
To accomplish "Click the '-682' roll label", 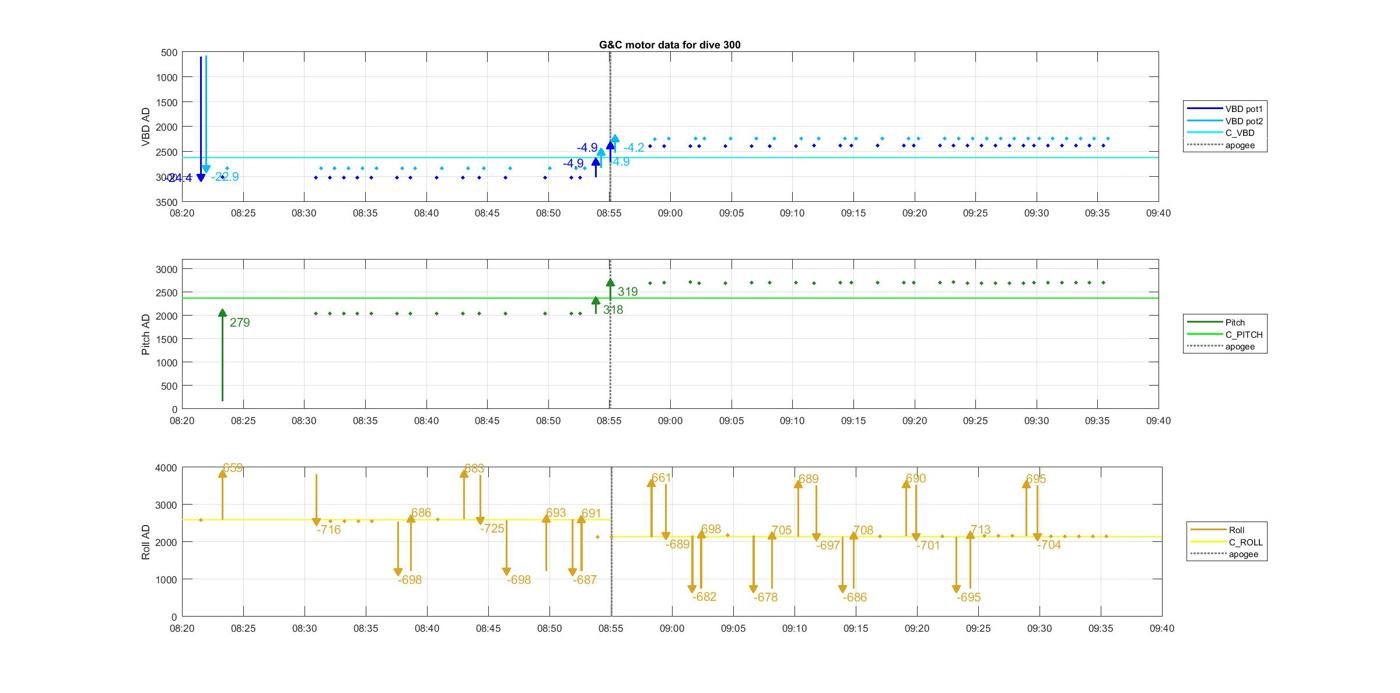I will click(704, 597).
